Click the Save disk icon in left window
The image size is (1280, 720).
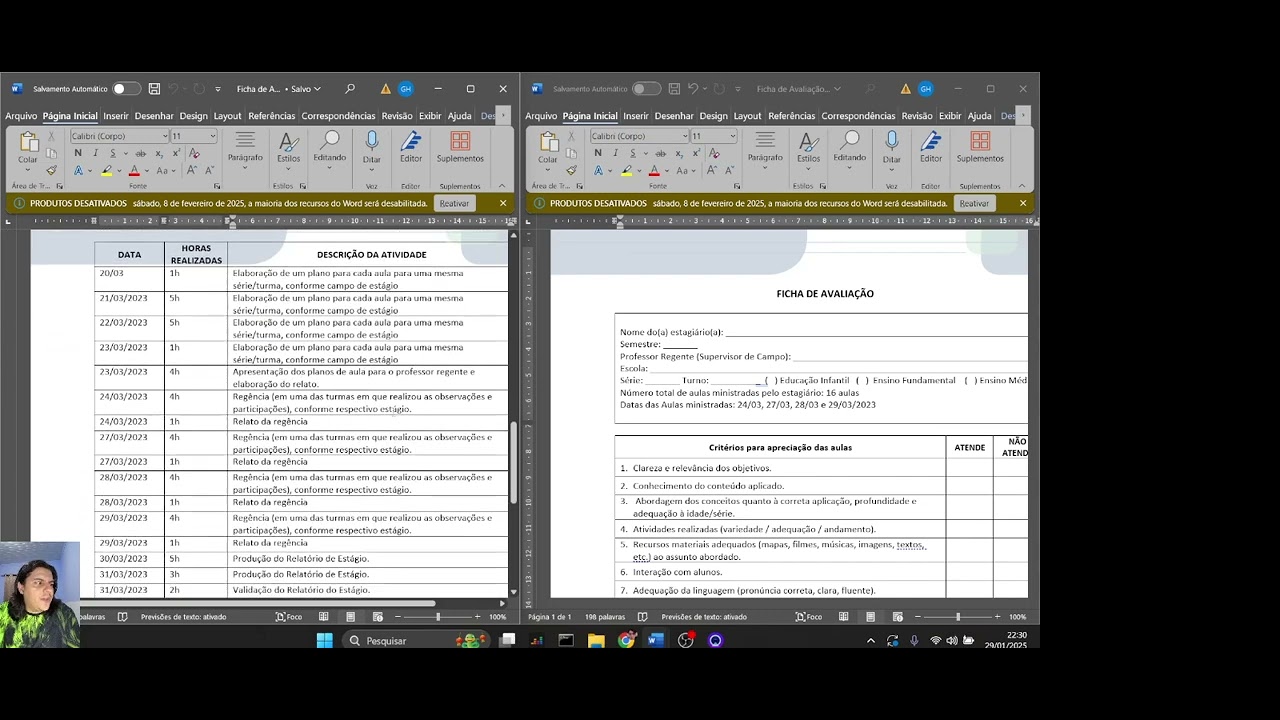pyautogui.click(x=154, y=89)
